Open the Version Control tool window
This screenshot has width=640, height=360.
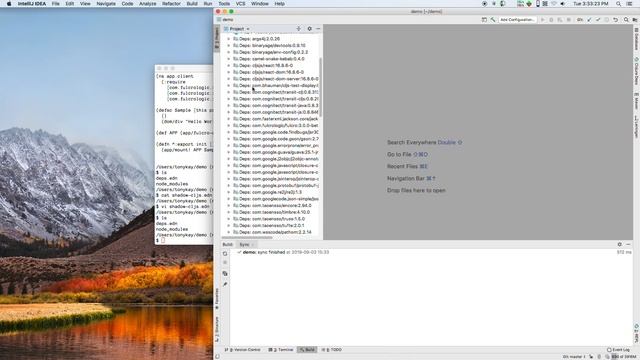point(242,350)
